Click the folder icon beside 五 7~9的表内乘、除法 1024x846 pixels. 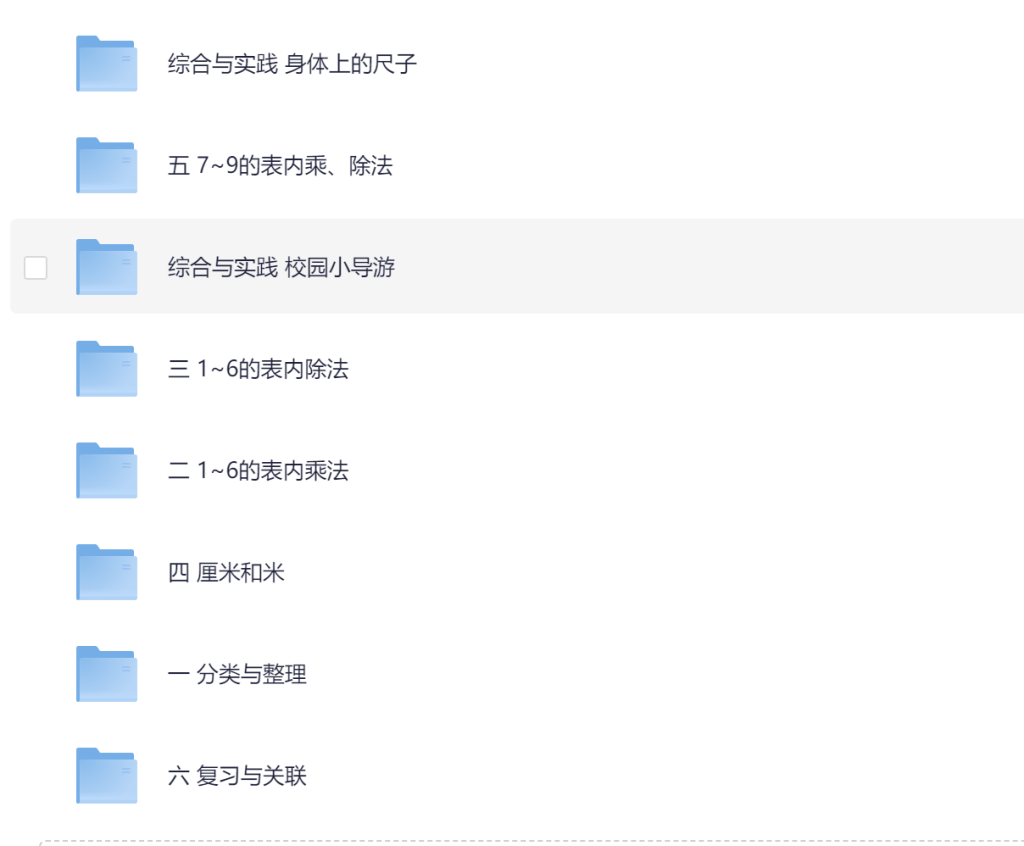106,166
